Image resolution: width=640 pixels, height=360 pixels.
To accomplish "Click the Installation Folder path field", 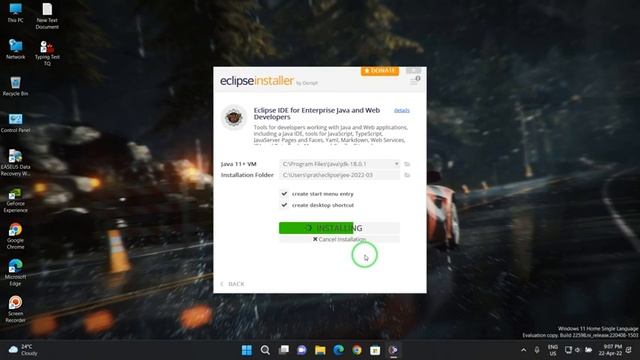I will tap(339, 175).
